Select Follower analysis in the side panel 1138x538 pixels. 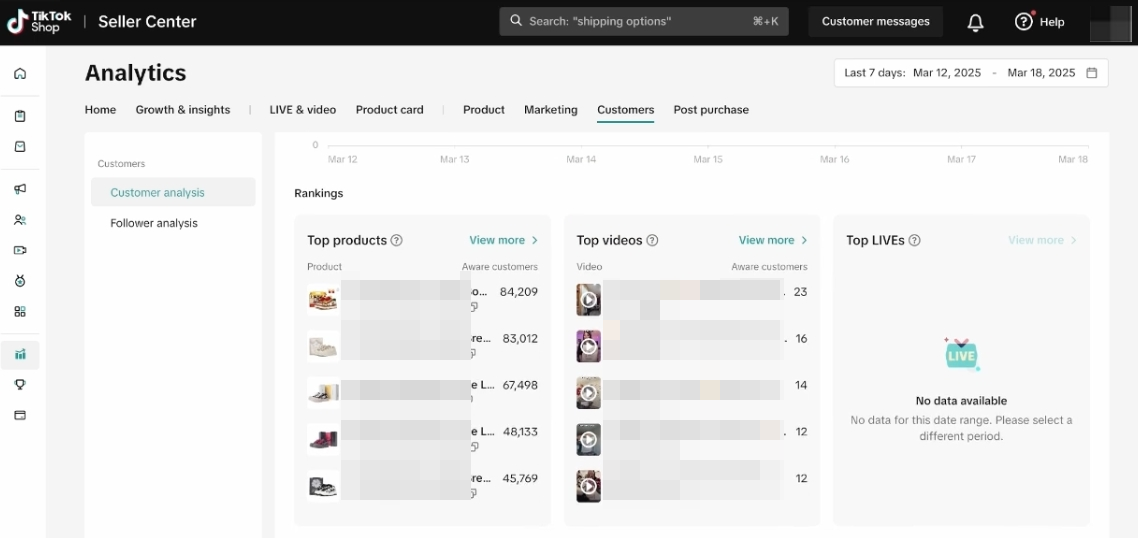(154, 223)
